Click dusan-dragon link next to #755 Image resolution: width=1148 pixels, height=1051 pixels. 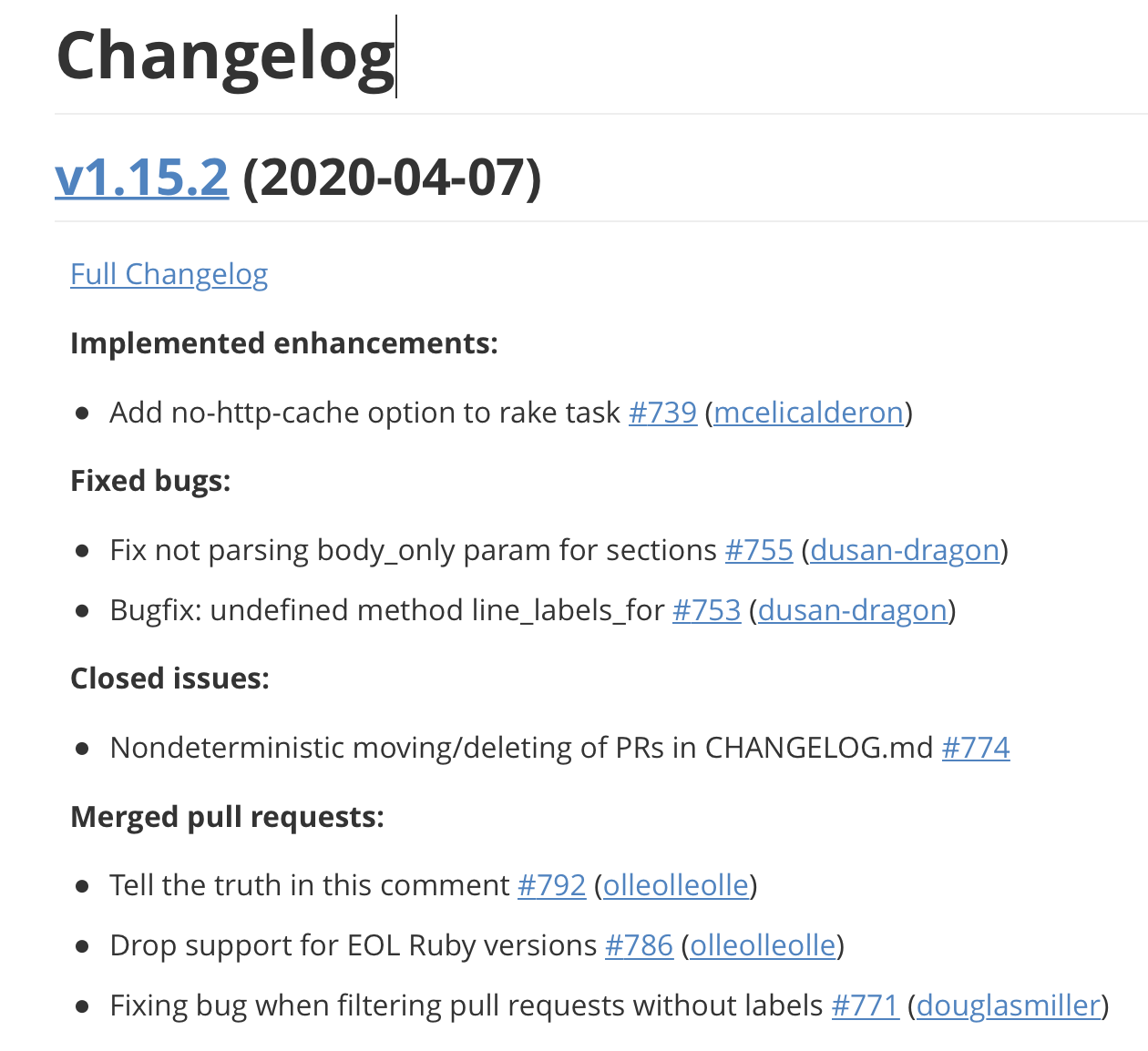905,550
